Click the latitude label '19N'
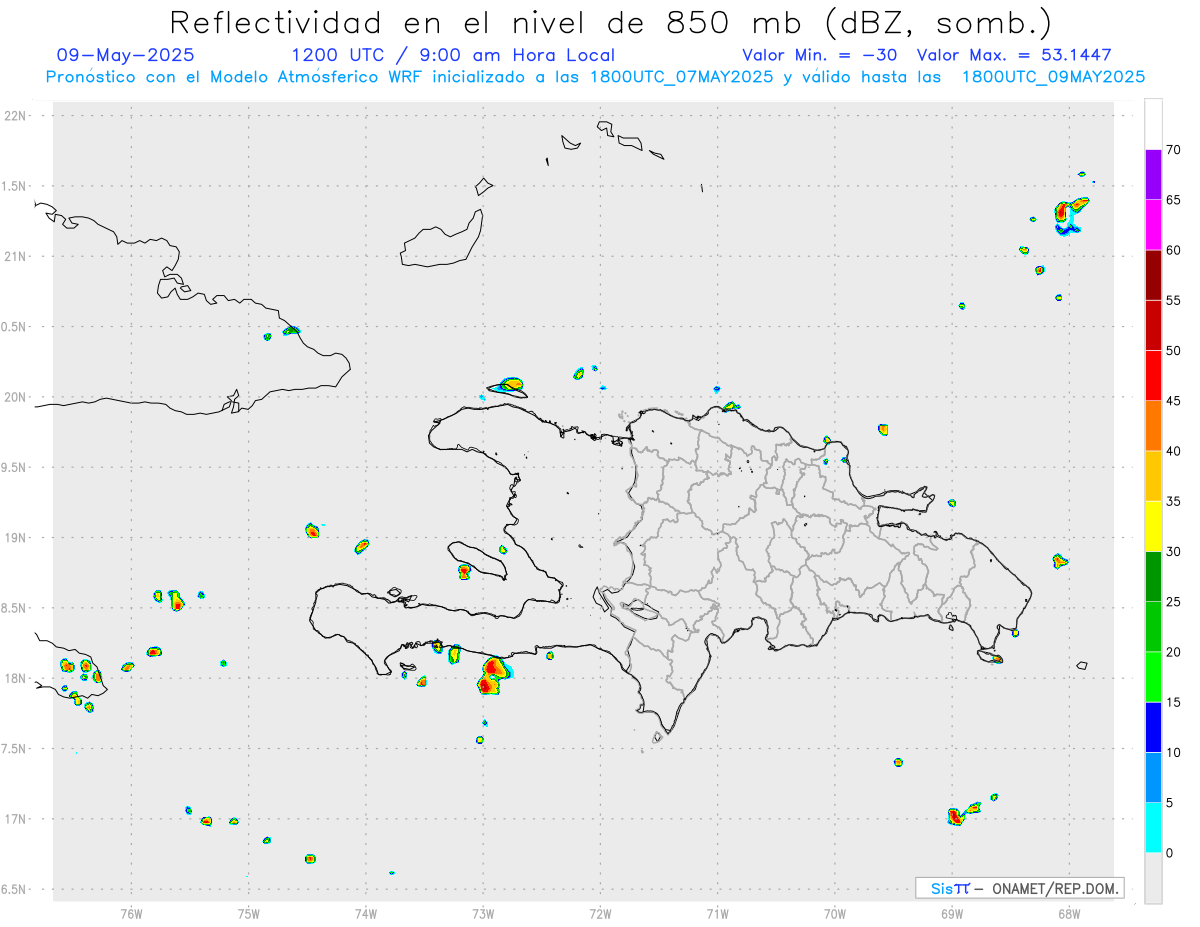Image resolution: width=1200 pixels, height=927 pixels. [x=17, y=537]
